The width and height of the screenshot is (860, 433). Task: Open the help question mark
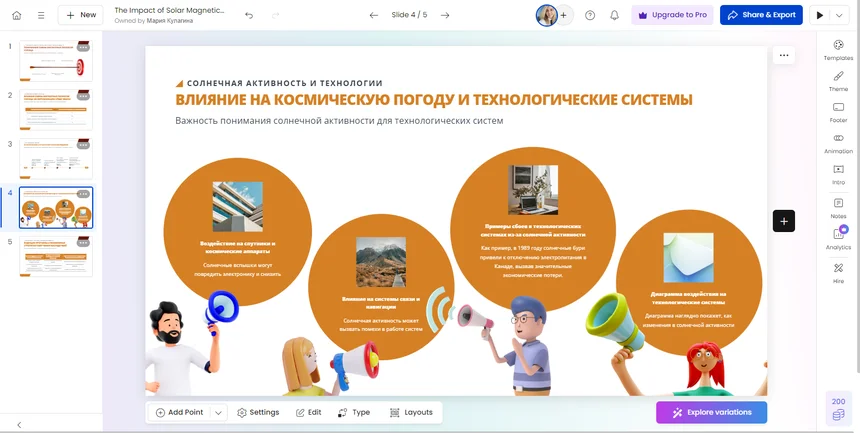coord(590,15)
